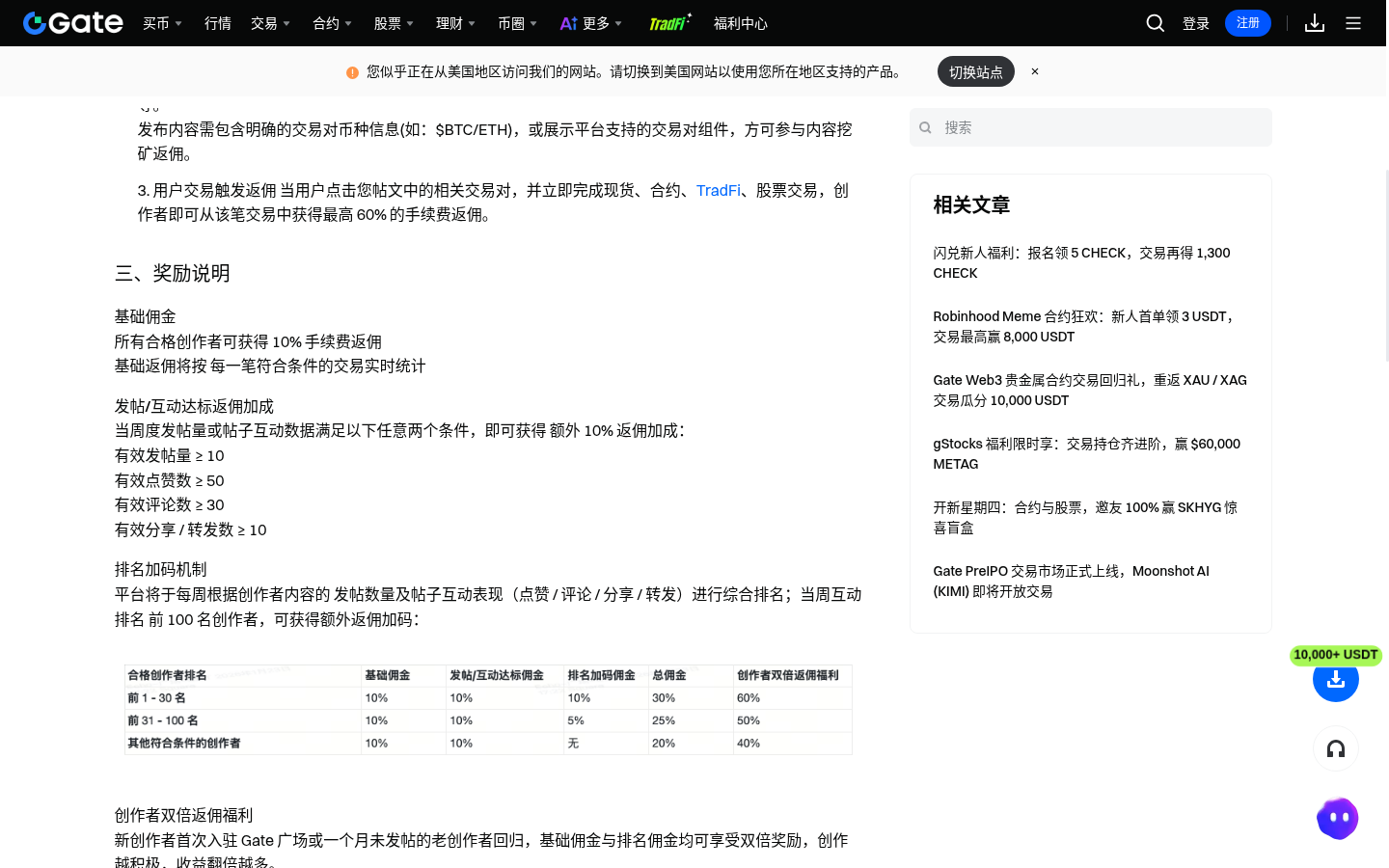Click the 相关文章 heading

pyautogui.click(x=971, y=204)
